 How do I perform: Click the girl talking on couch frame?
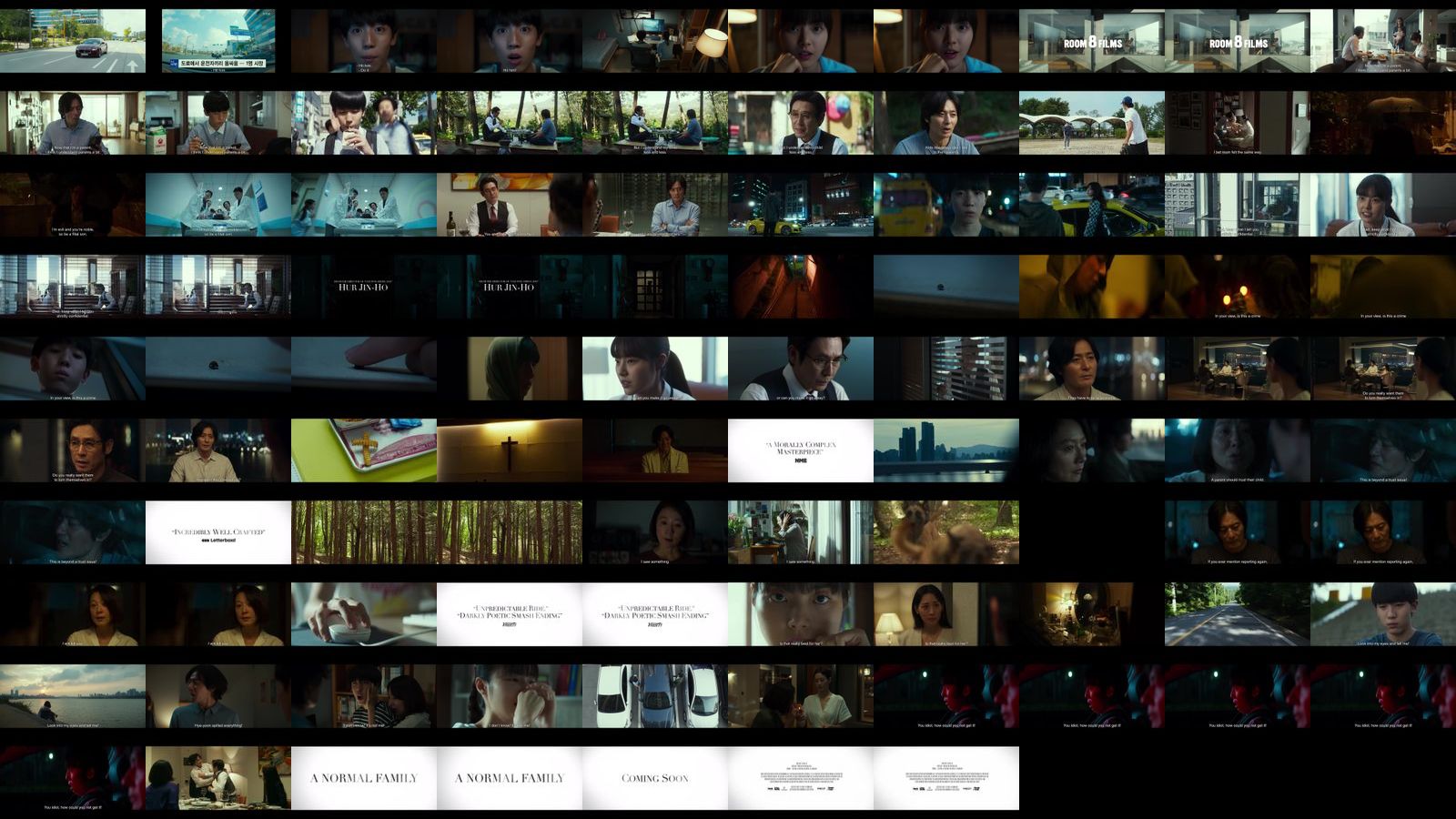point(1383,205)
